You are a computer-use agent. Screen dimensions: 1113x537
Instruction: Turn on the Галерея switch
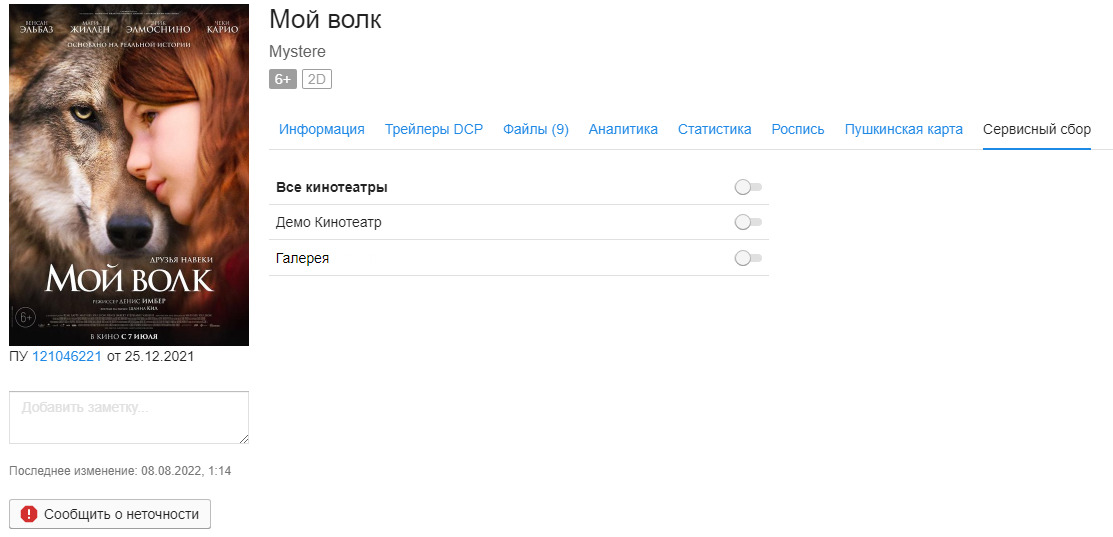tap(748, 258)
